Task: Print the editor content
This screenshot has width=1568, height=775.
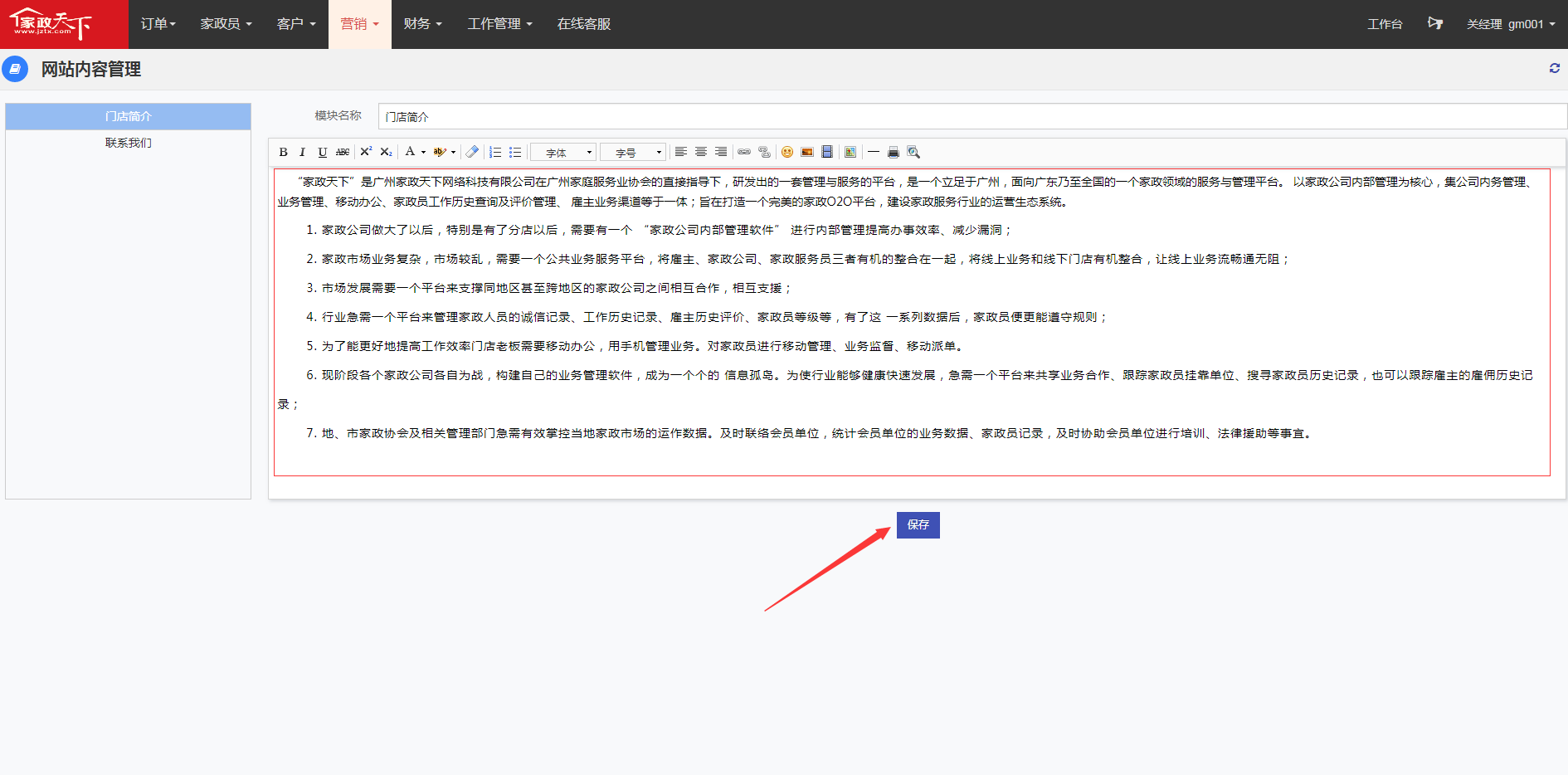Action: pyautogui.click(x=894, y=152)
